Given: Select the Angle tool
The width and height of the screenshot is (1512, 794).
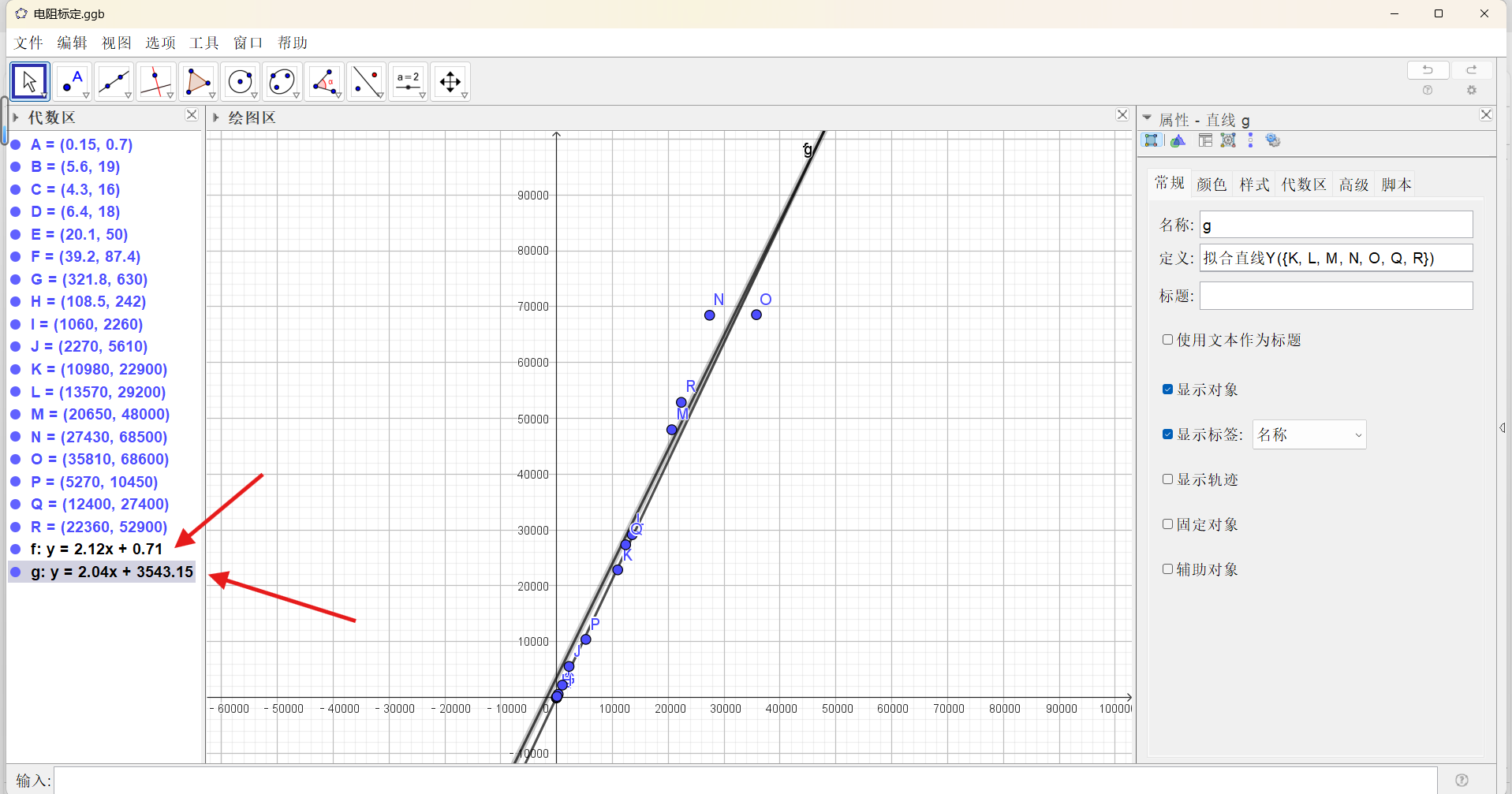Looking at the screenshot, I should [x=324, y=81].
